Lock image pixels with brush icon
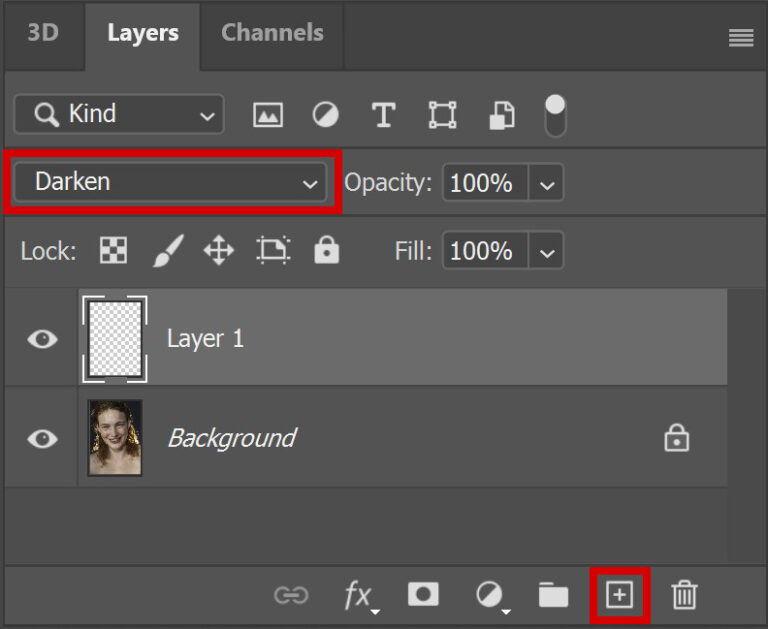Screen dimensions: 768x629 click(x=167, y=251)
